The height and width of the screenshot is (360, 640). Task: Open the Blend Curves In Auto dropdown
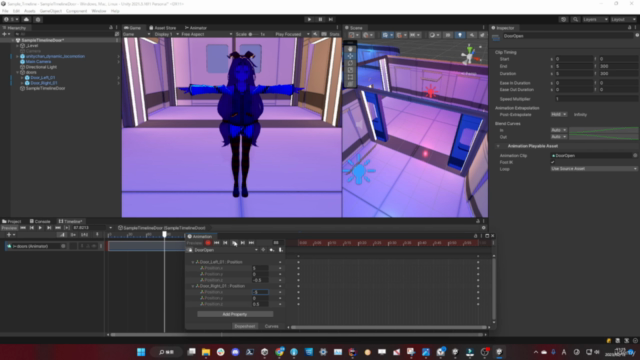coord(559,130)
